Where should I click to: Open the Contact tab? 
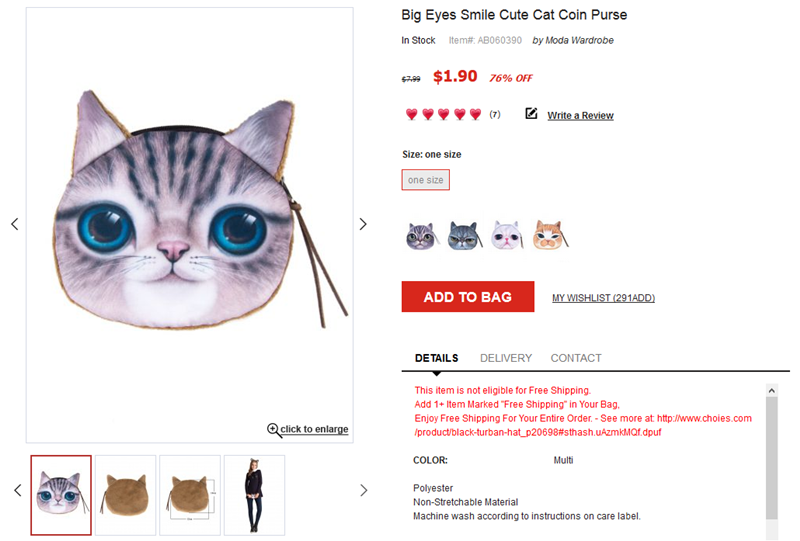(x=576, y=358)
